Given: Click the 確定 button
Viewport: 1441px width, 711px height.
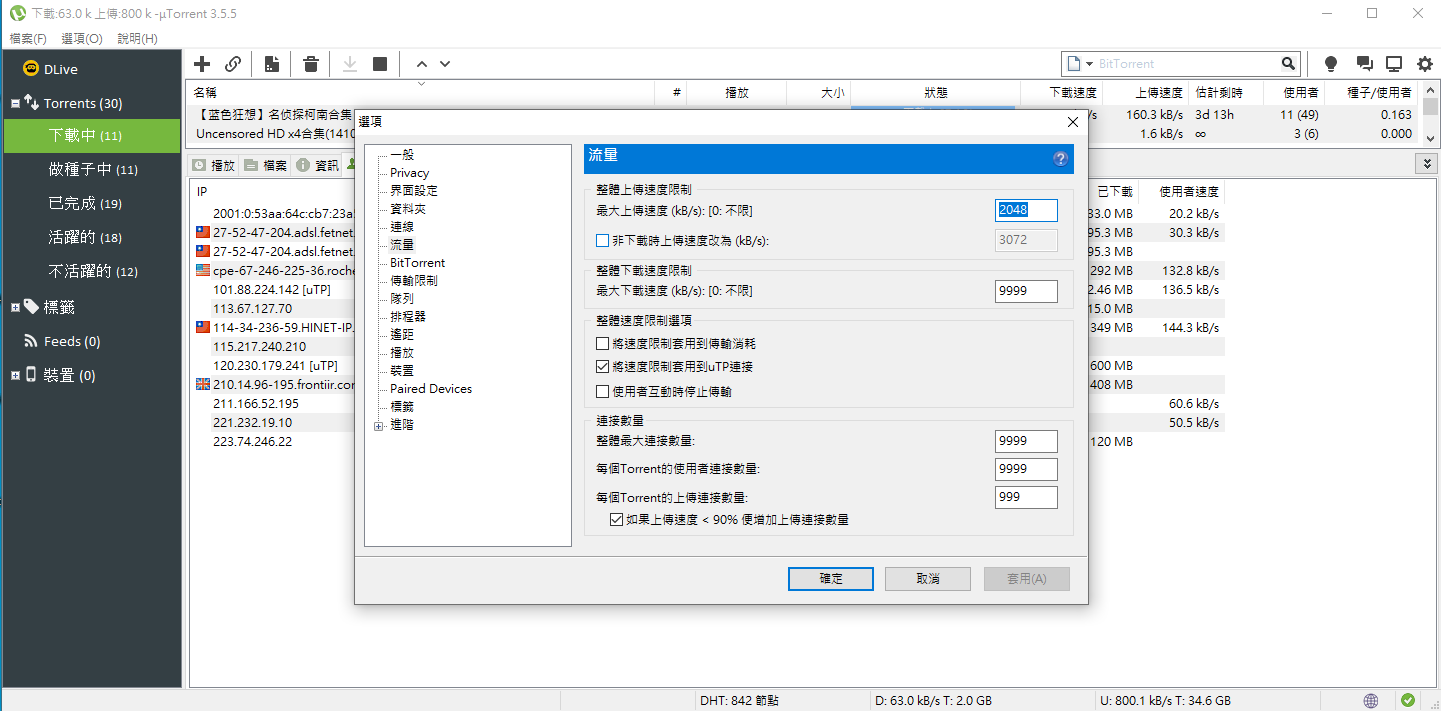Looking at the screenshot, I should [830, 579].
